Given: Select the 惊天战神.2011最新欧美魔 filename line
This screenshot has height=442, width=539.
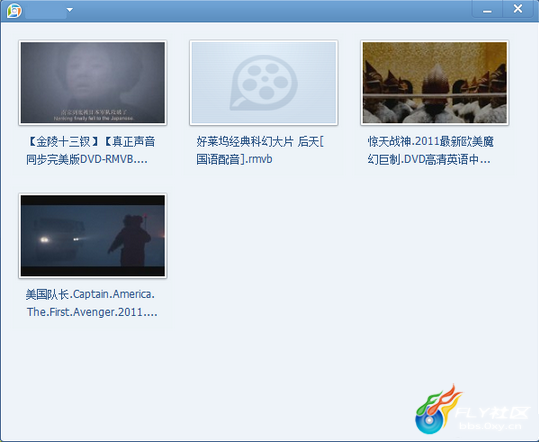Looking at the screenshot, I should (431, 142).
